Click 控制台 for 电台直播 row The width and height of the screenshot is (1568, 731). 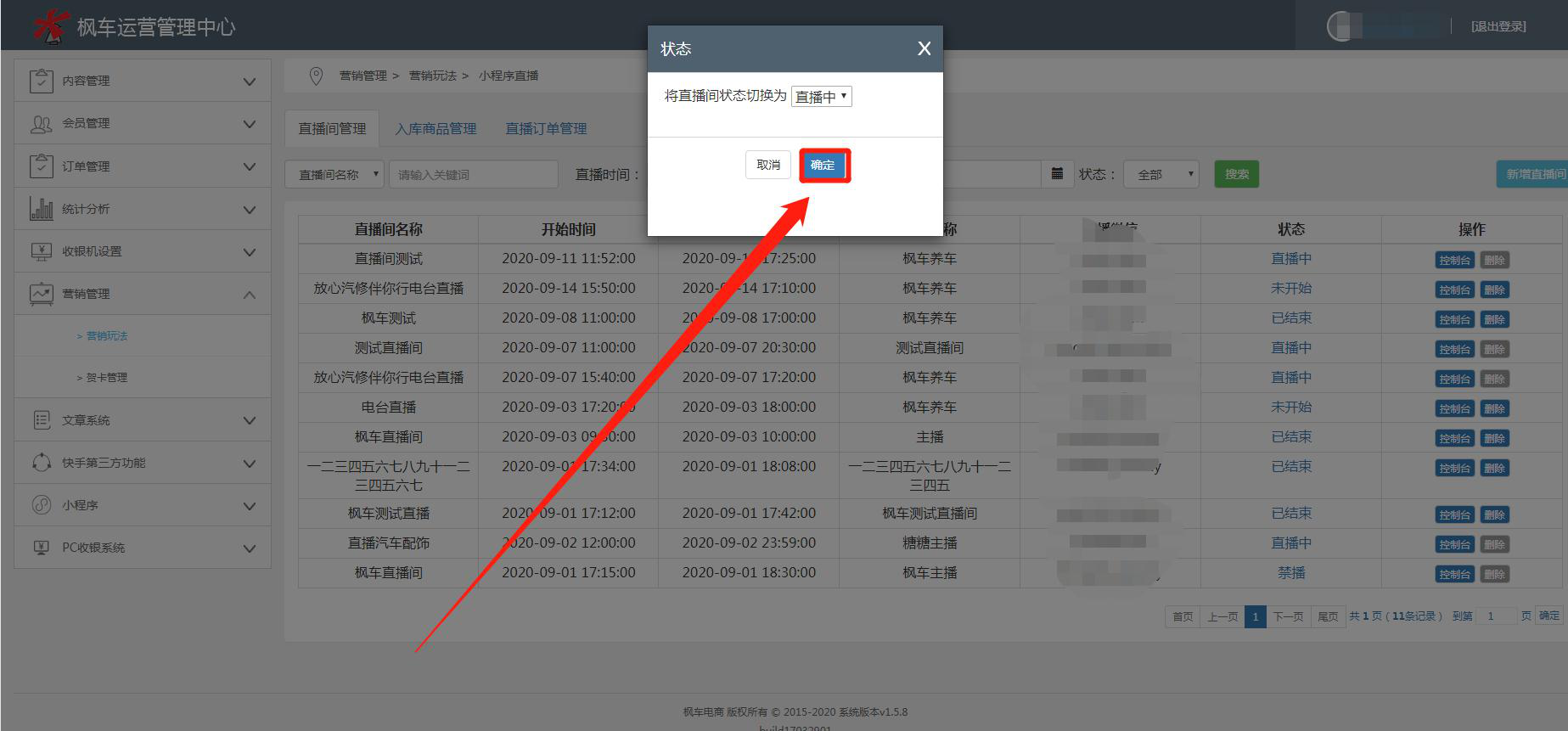1454,409
